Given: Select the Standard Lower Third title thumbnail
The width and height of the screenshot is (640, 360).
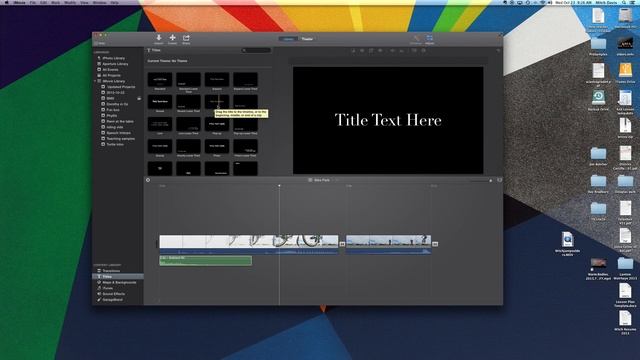Looking at the screenshot, I should click(188, 79).
